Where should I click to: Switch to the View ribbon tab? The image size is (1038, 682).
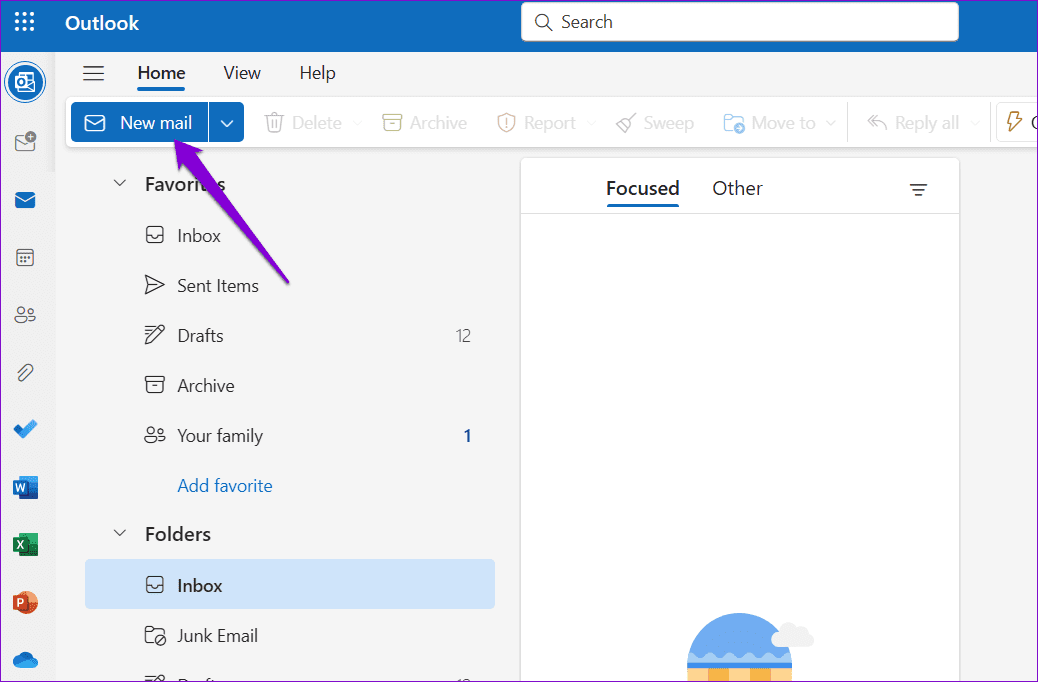241,73
